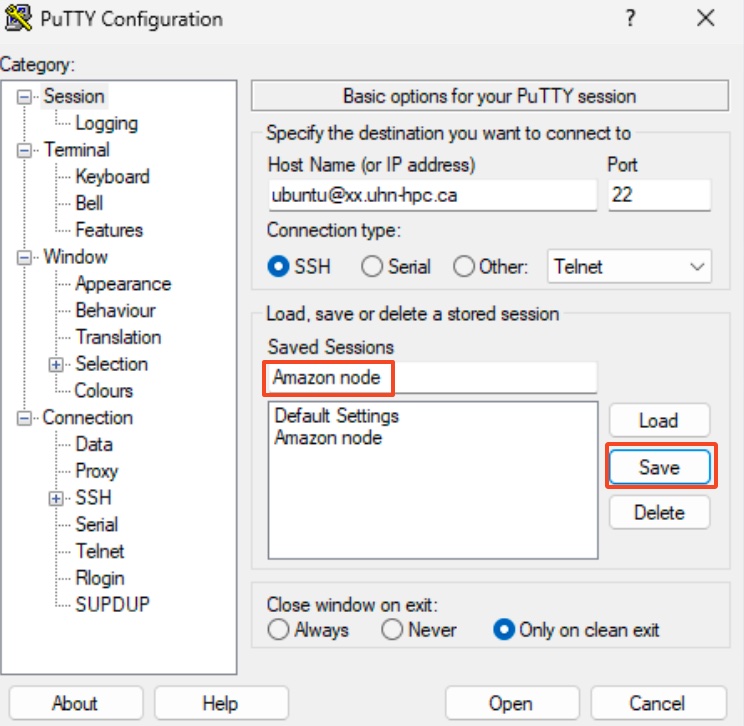Open the Proxy category
This screenshot has height=726, width=744.
point(97,471)
